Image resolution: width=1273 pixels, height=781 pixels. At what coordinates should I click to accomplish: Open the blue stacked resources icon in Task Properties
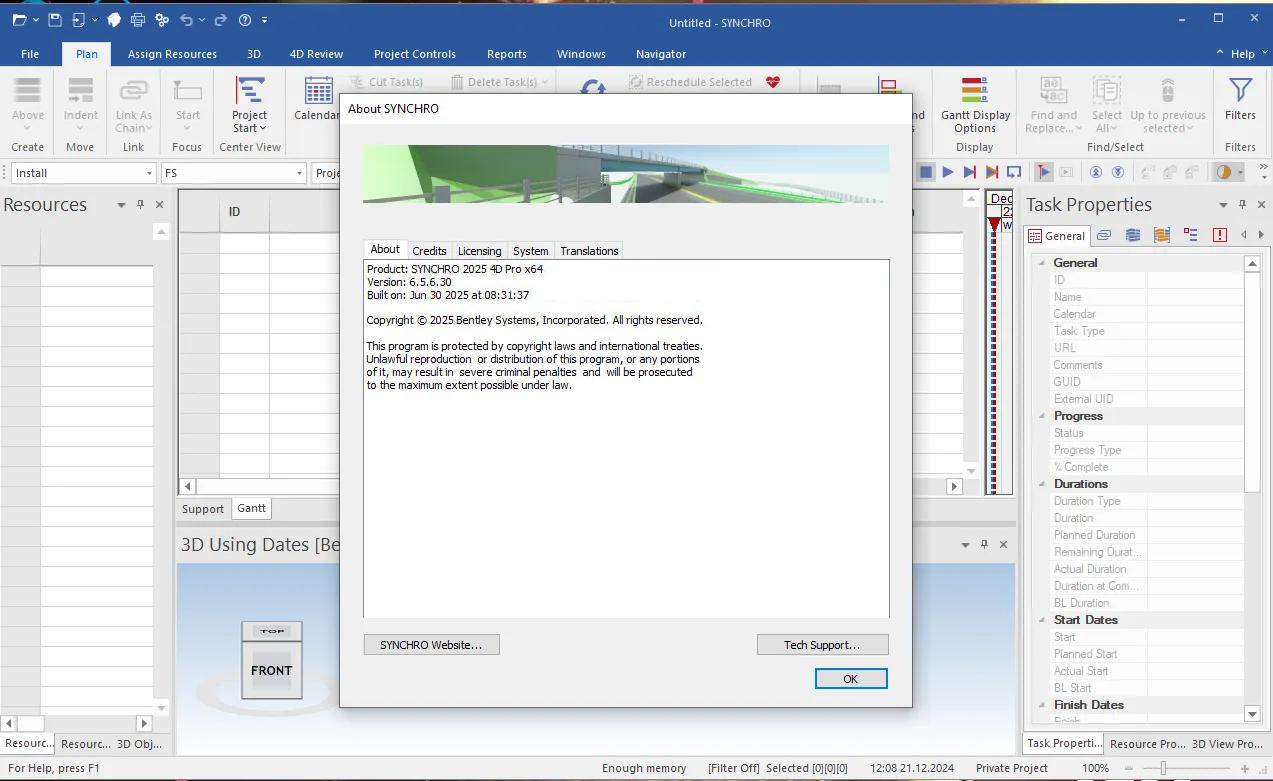click(x=1132, y=235)
